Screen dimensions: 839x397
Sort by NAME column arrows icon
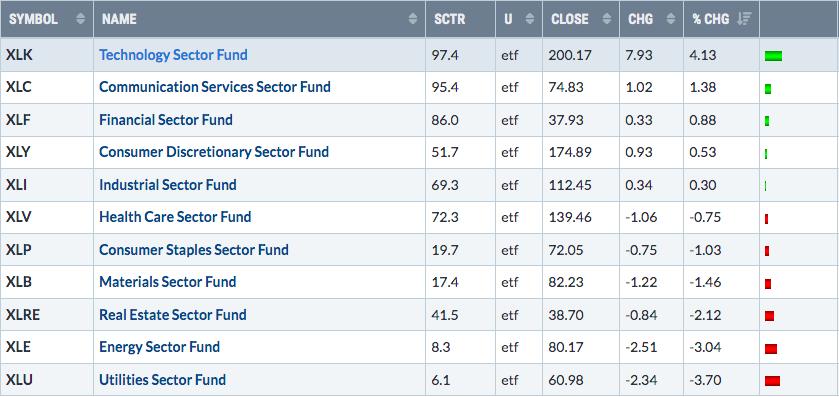(x=413, y=19)
